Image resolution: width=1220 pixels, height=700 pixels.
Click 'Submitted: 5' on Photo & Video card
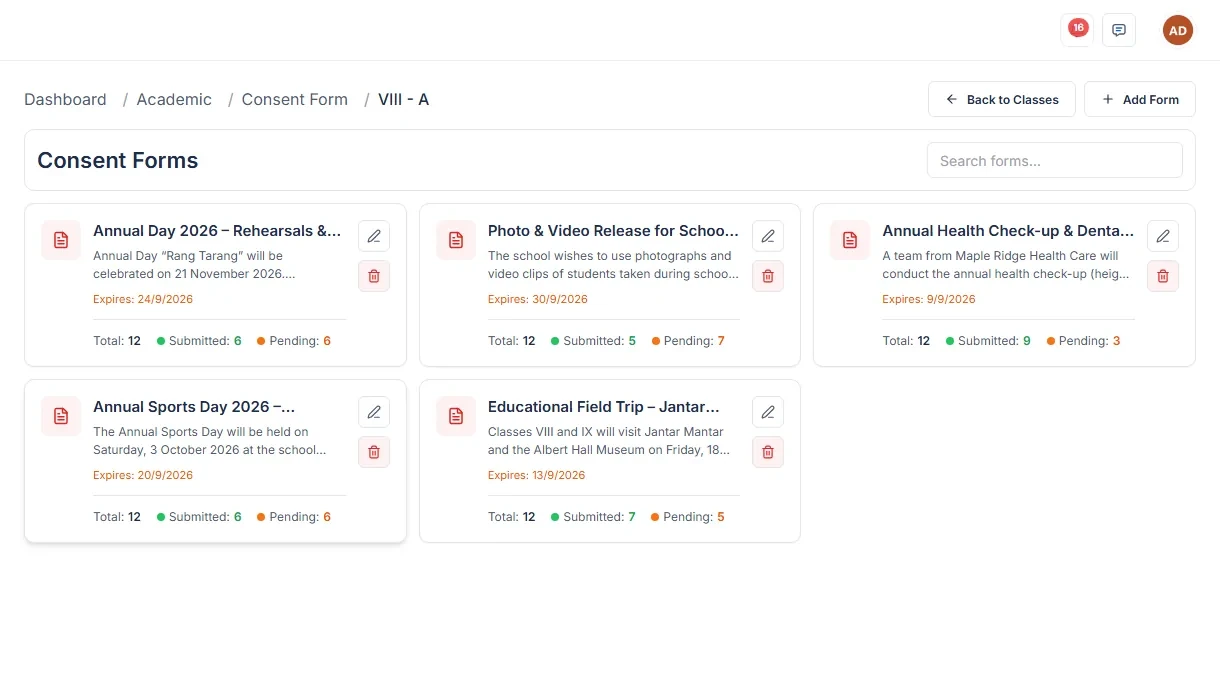point(593,341)
